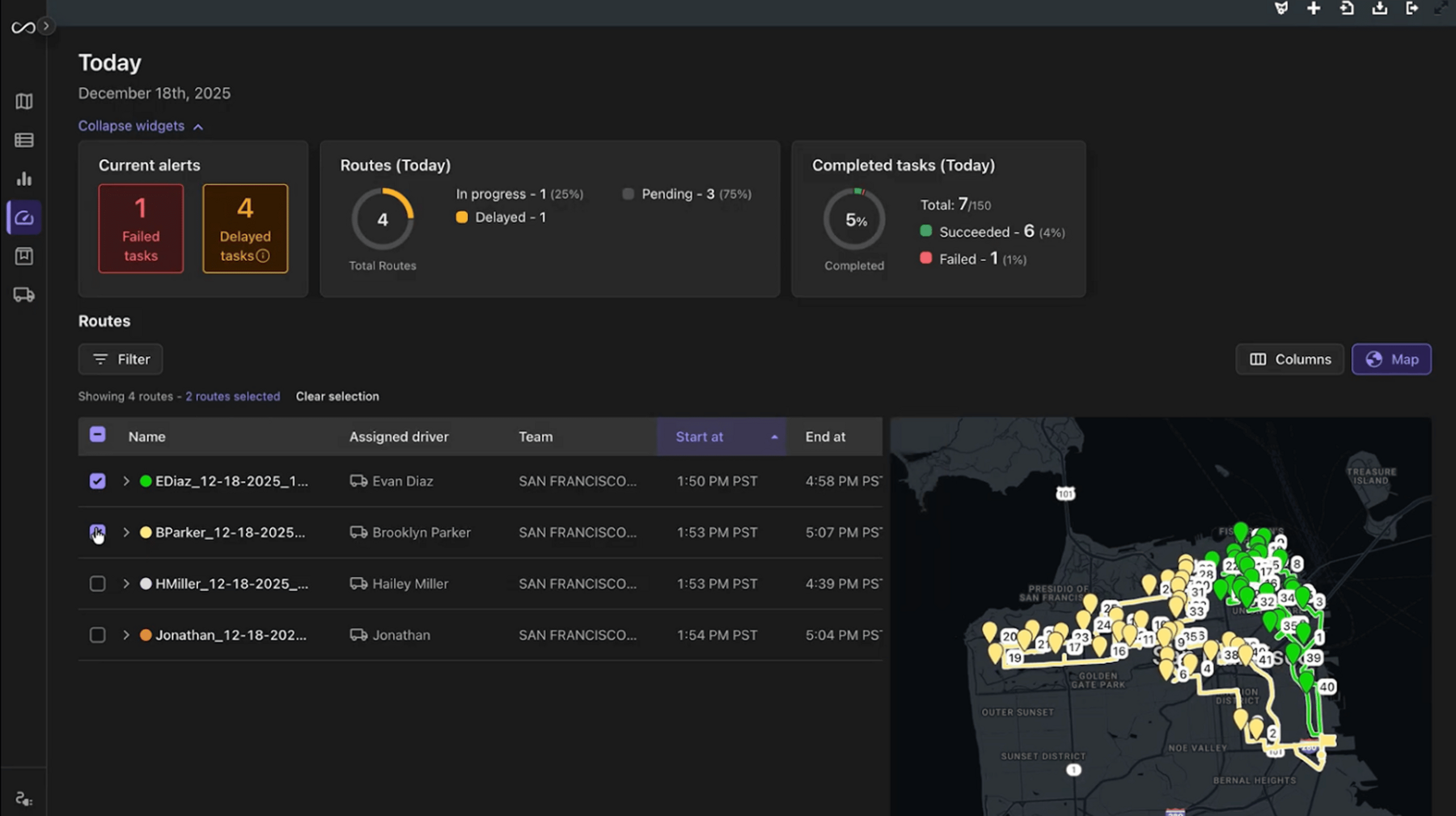Open the Filter options
This screenshot has height=816, width=1456.
[121, 359]
